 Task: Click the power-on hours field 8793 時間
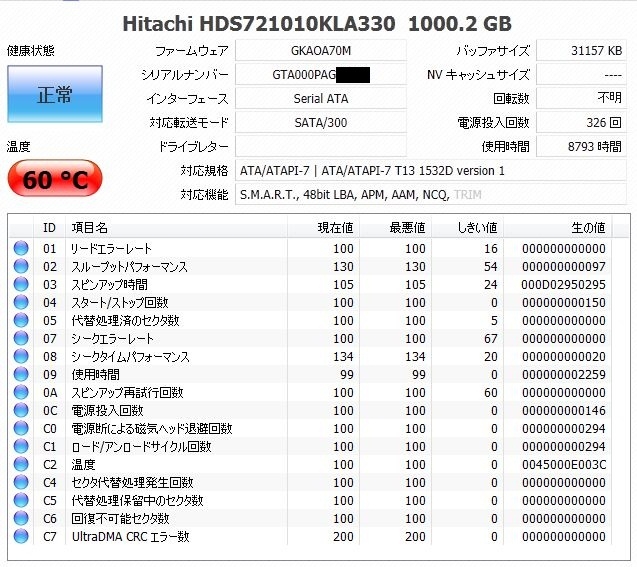tap(581, 147)
